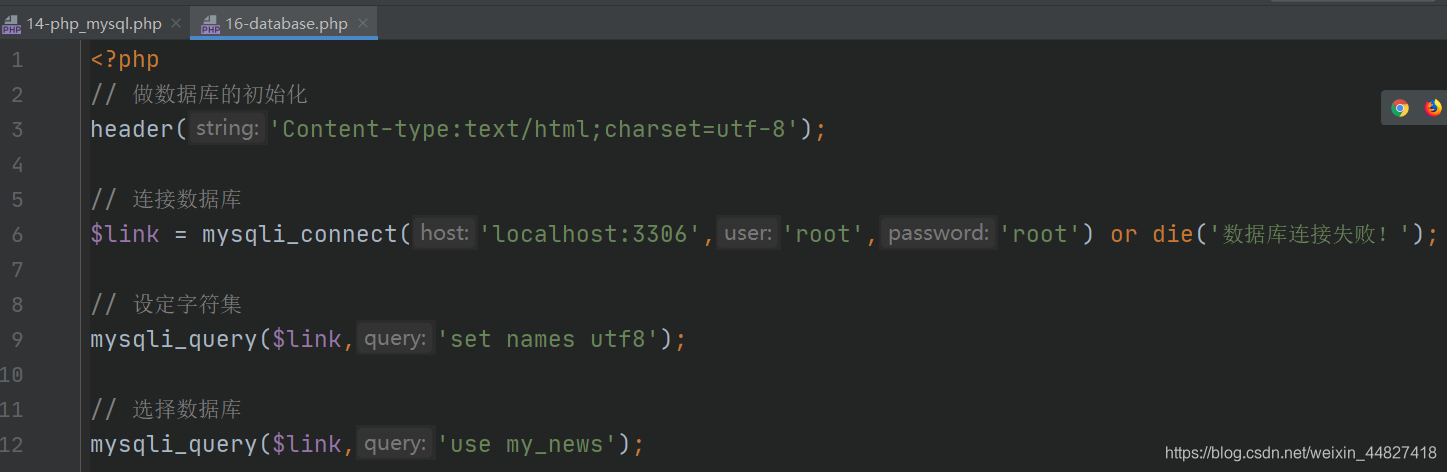Click 'mysqli_query' on line 12

[174, 445]
